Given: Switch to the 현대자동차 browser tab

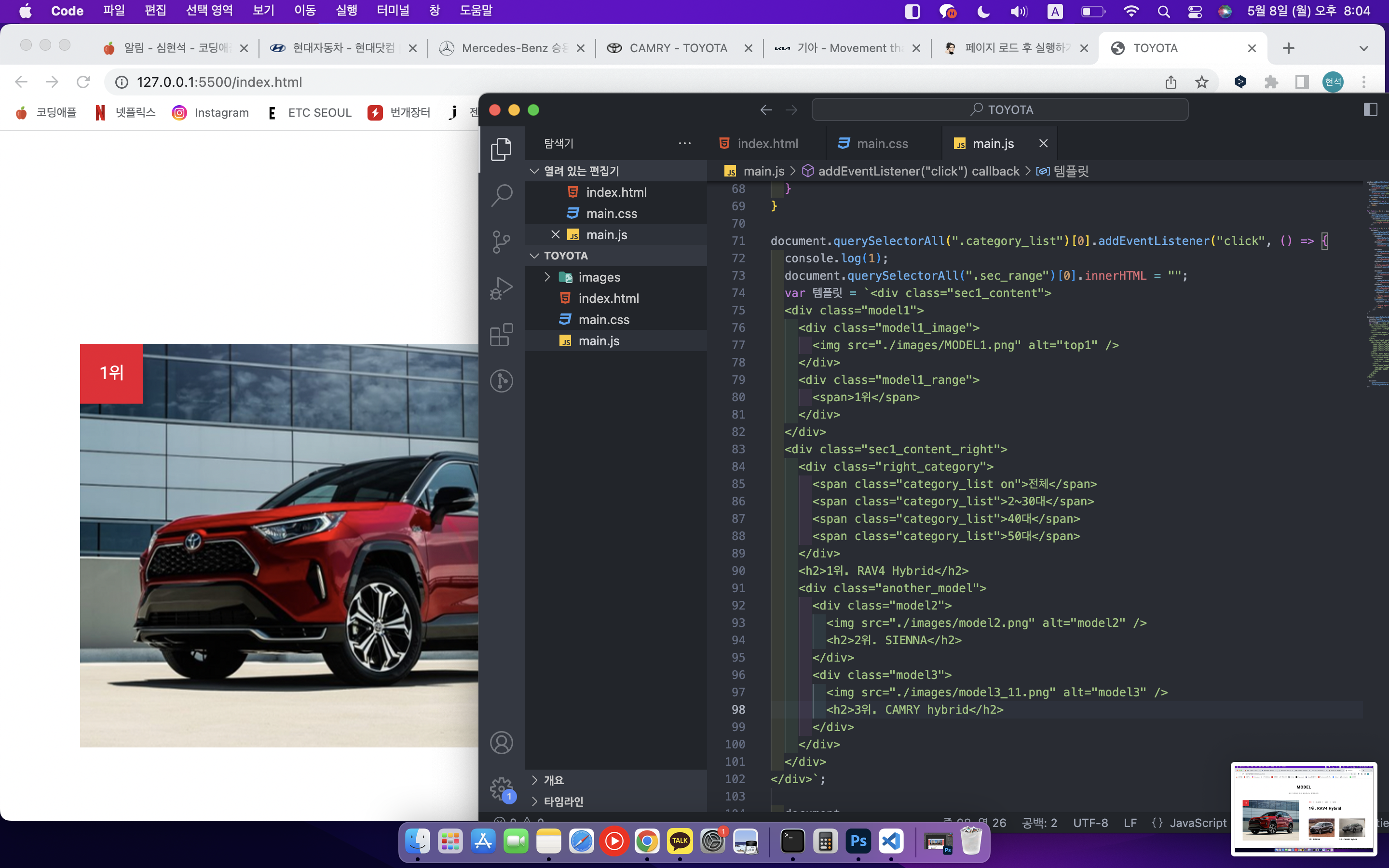Looking at the screenshot, I should pyautogui.click(x=343, y=48).
